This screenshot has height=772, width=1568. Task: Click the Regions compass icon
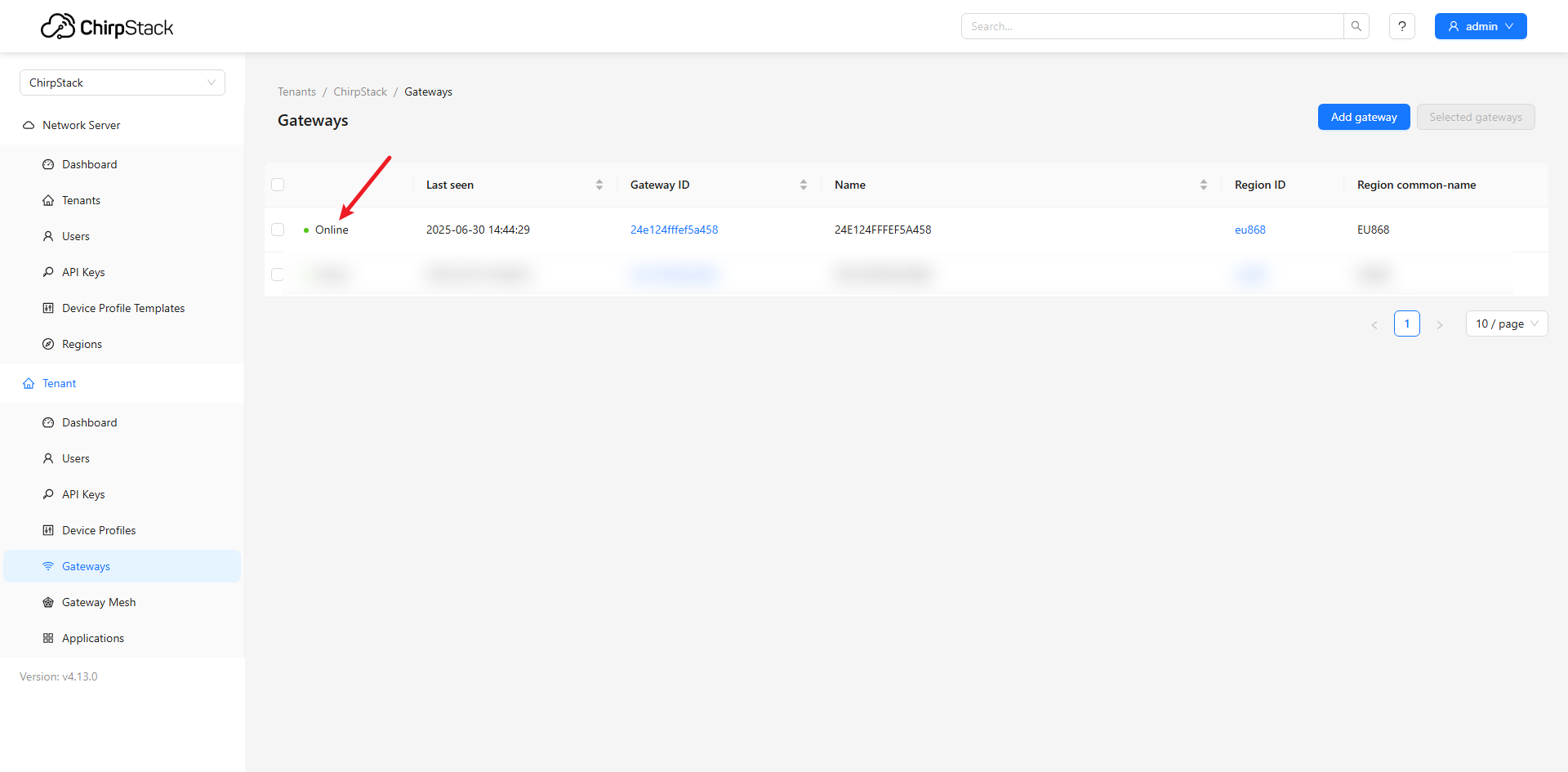click(48, 344)
